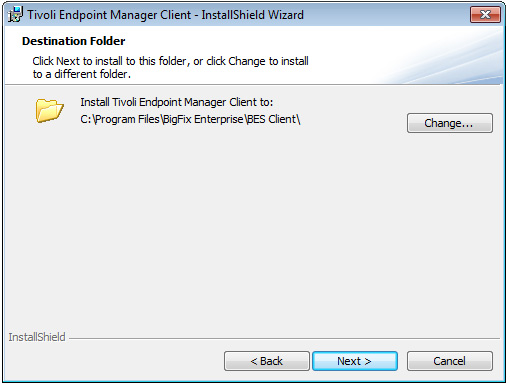
Task: Select the C:\Program Files install path text
Action: point(190,119)
